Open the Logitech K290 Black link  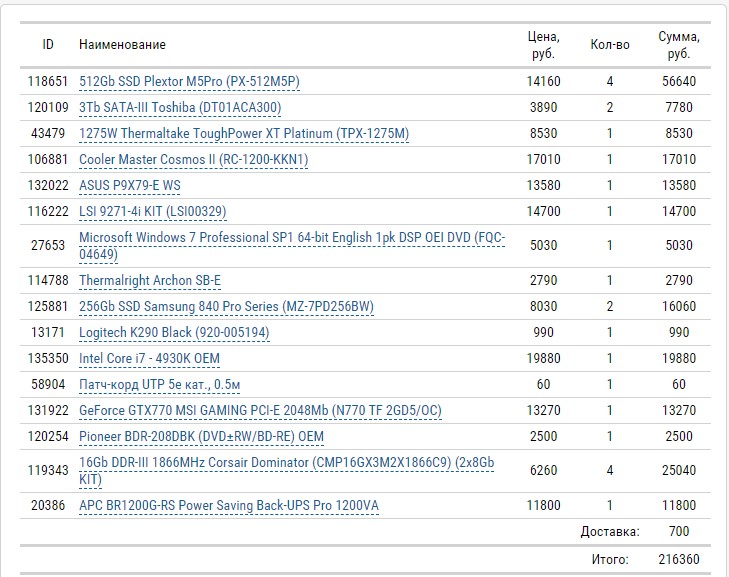coord(174,332)
